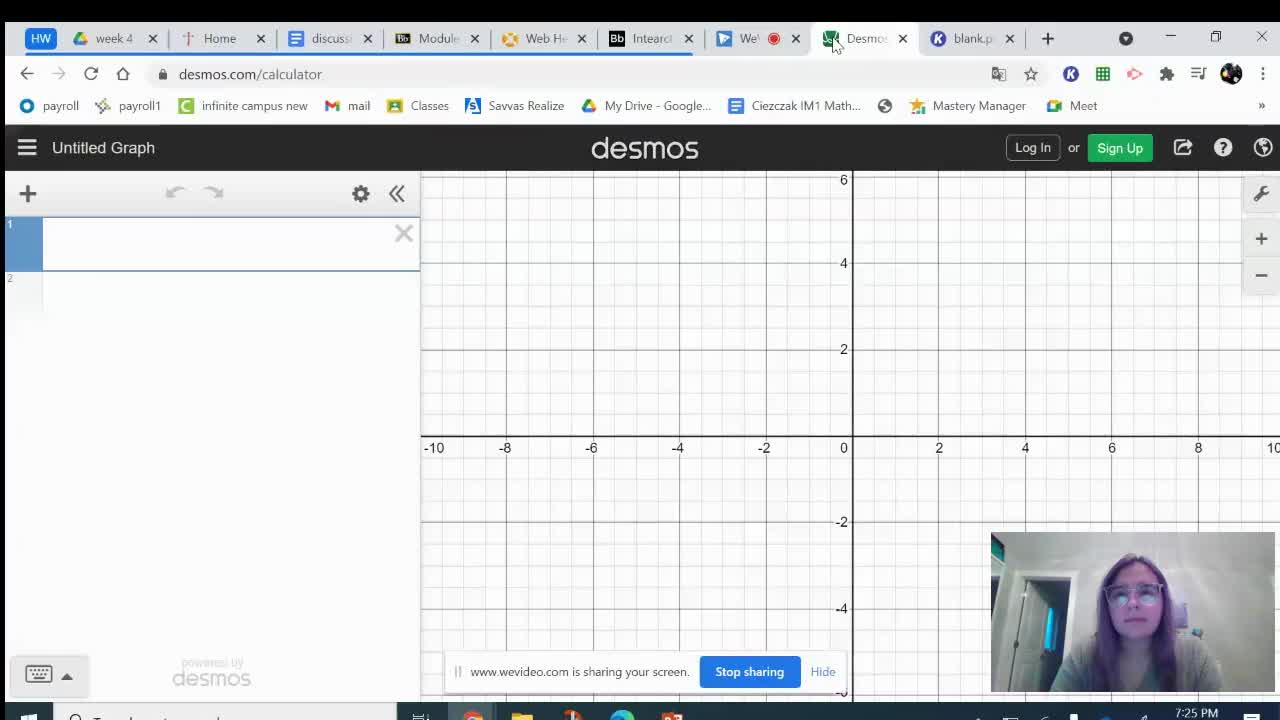
Task: Switch to the Web He tab
Action: coord(545,38)
